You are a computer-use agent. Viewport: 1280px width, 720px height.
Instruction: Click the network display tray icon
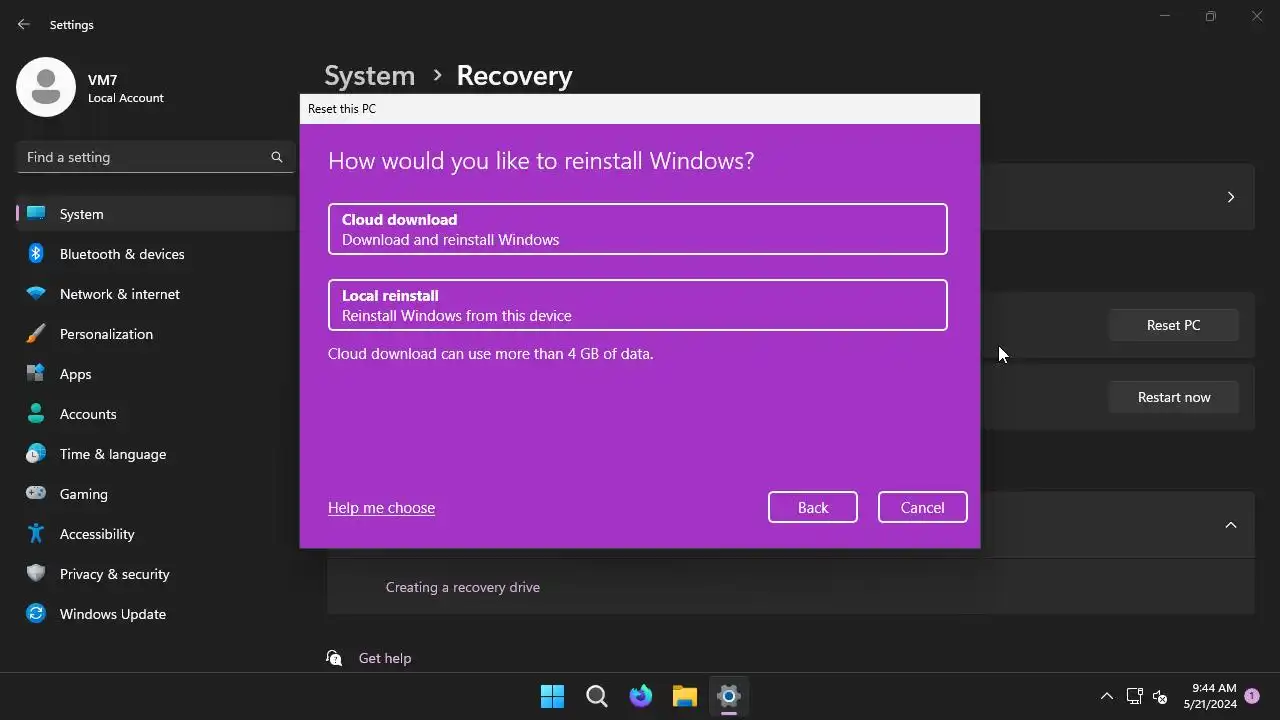coord(1134,696)
